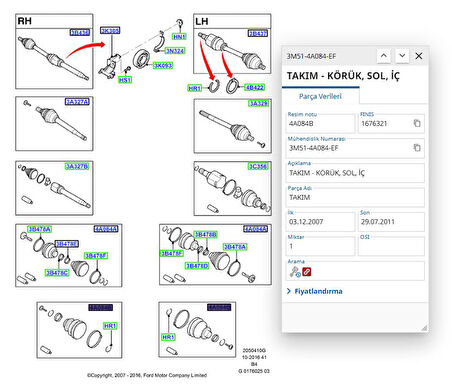Click the Resim notu field 4A084B
Viewport: 452px width, 386px height.
(x=321, y=123)
